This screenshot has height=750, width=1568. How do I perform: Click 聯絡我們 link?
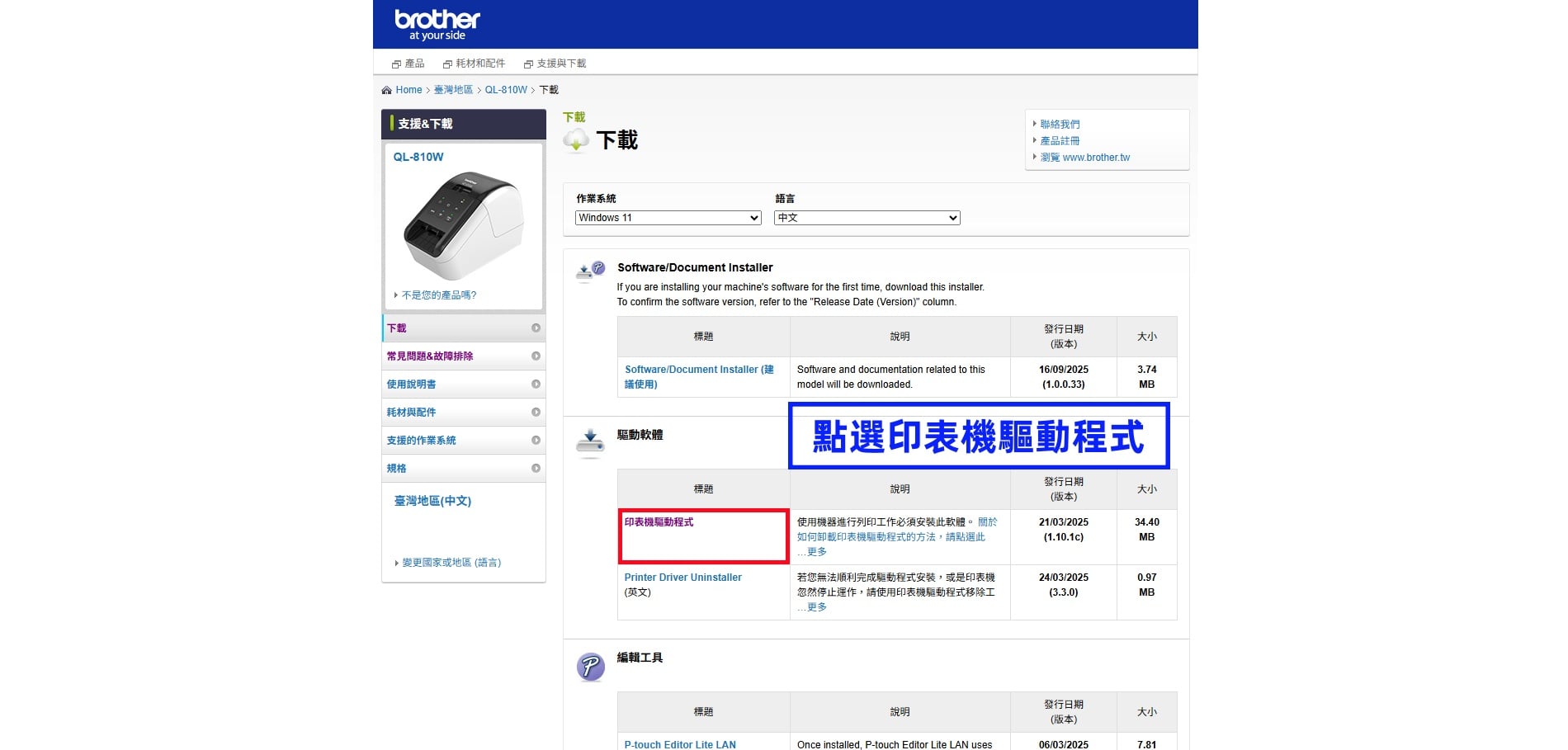pyautogui.click(x=1060, y=125)
